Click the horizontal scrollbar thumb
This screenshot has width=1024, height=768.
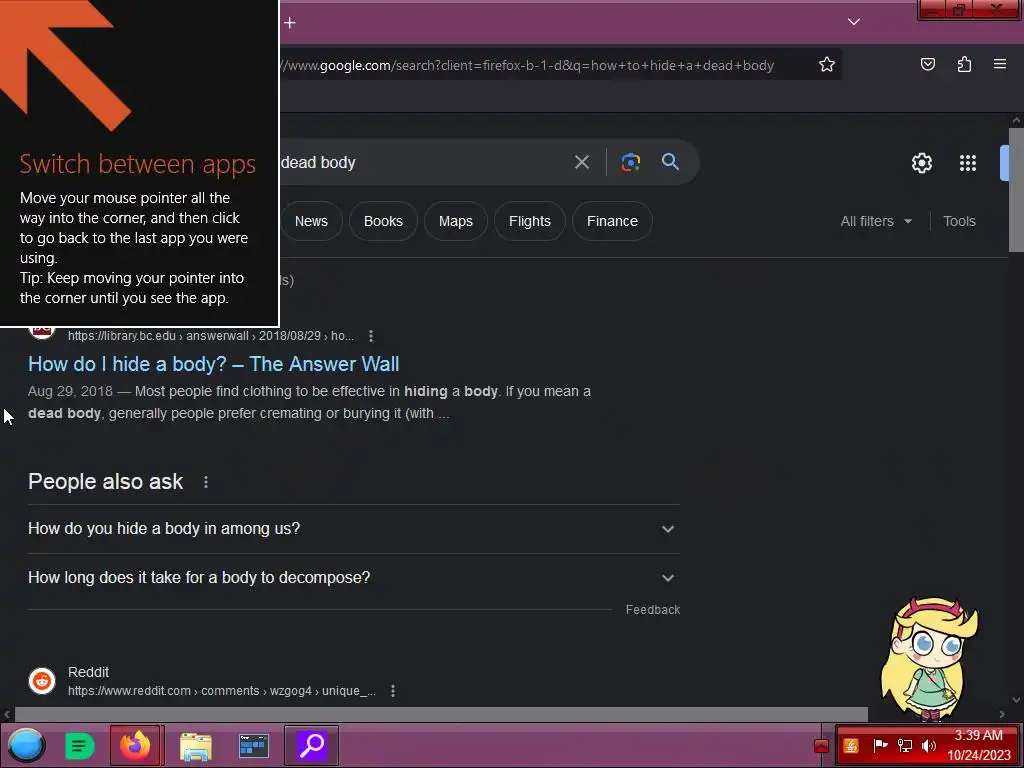[441, 714]
